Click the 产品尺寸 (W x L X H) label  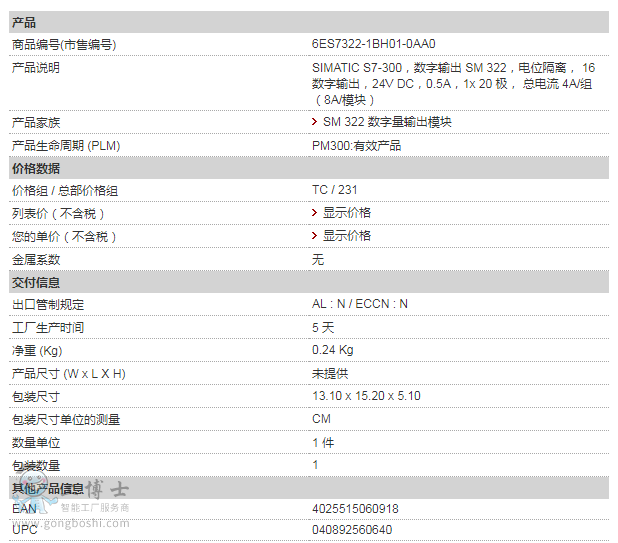[69, 373]
